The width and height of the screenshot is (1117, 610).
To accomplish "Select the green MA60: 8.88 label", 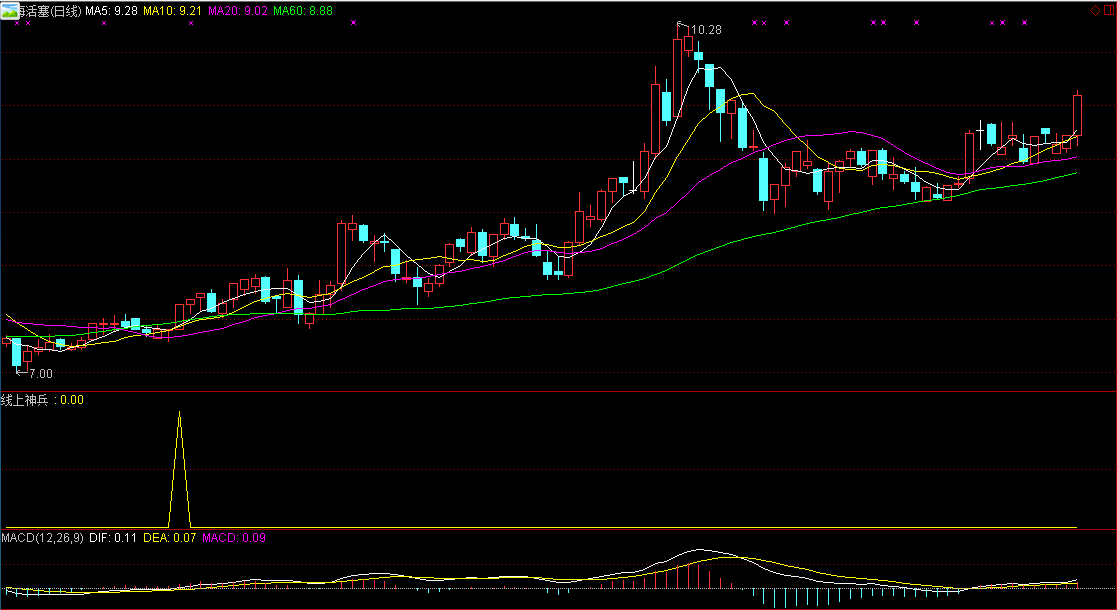I will [x=302, y=11].
